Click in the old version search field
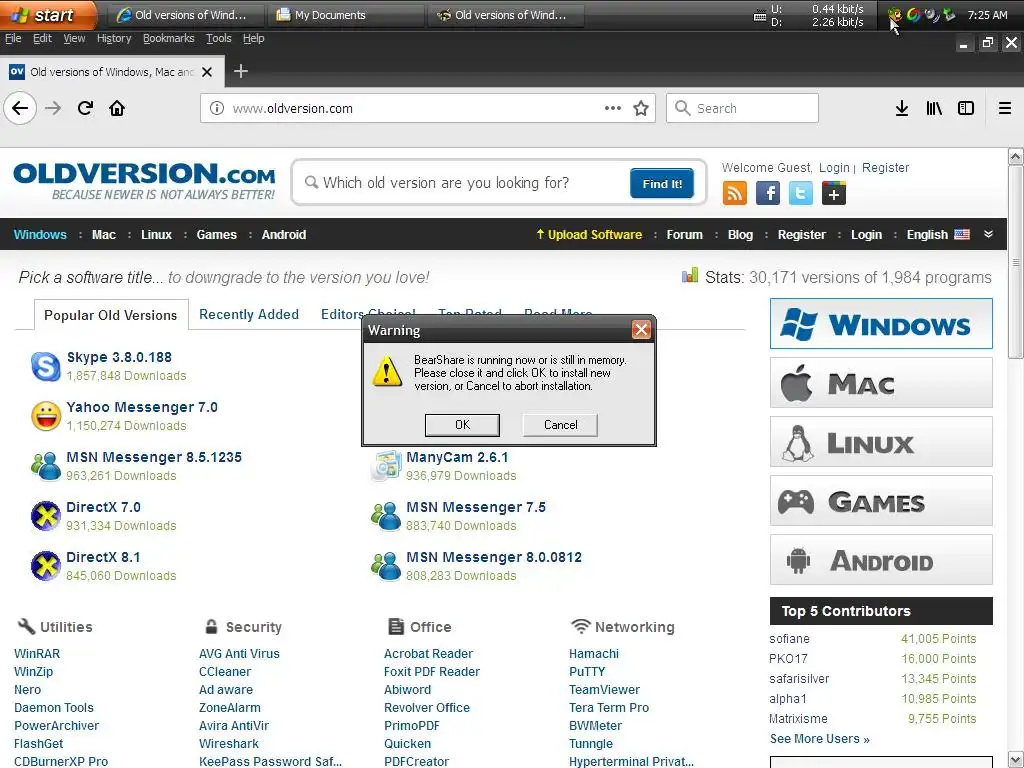1024x768 pixels. click(x=464, y=183)
